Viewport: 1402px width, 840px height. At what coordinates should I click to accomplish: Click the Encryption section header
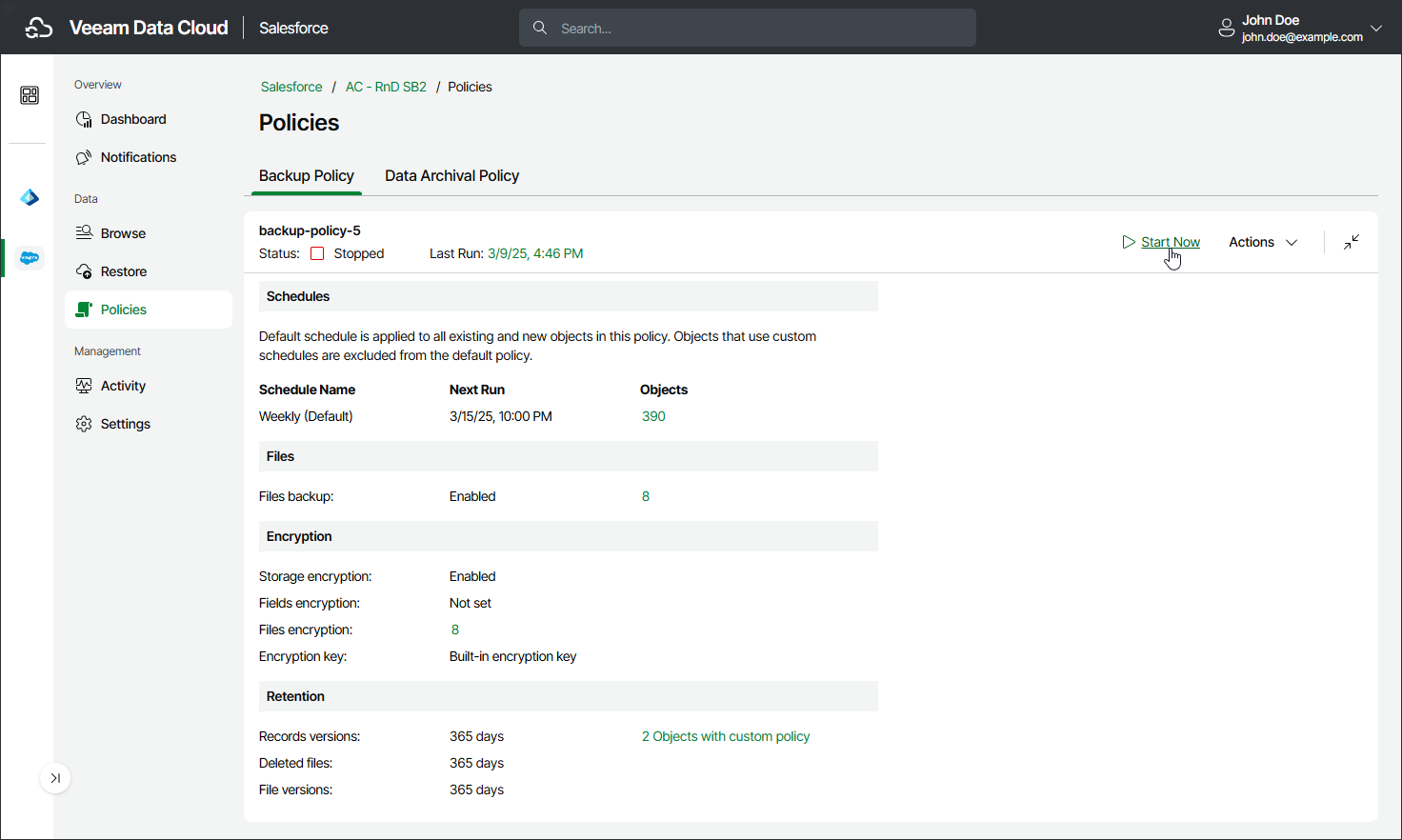(x=569, y=536)
